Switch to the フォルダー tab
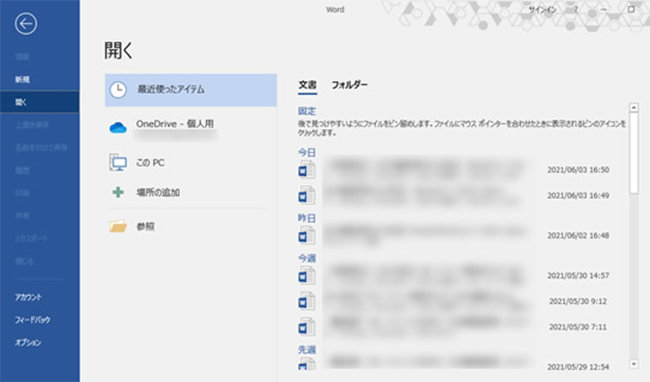The image size is (650, 382). point(349,85)
